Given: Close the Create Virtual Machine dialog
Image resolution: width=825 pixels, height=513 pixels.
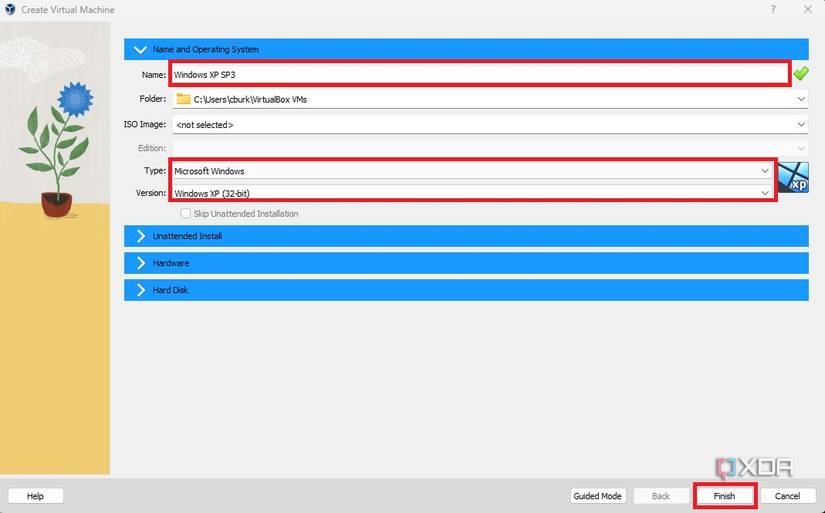Looking at the screenshot, I should click(x=808, y=9).
